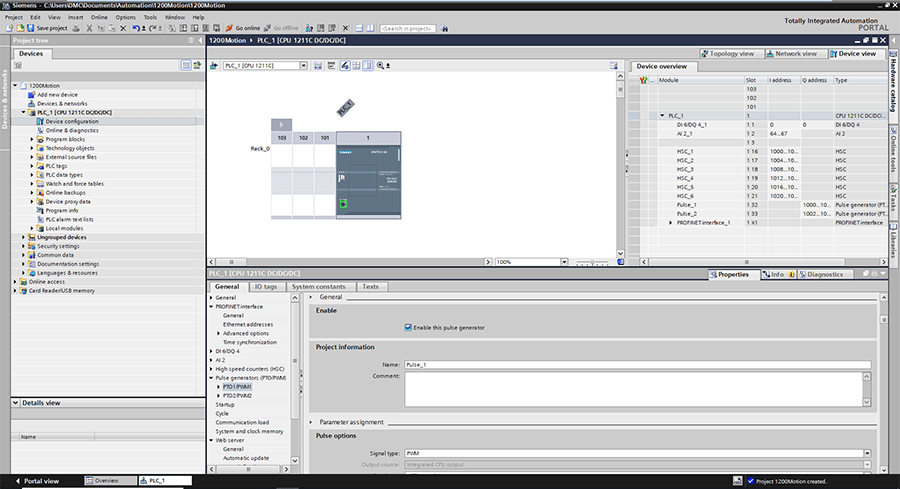The height and width of the screenshot is (489, 900).
Task: Toggle Enable this pulse generator checkbox
Action: [408, 328]
